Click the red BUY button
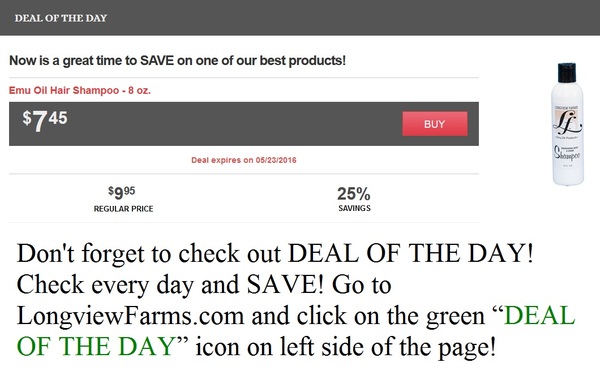 coord(435,124)
